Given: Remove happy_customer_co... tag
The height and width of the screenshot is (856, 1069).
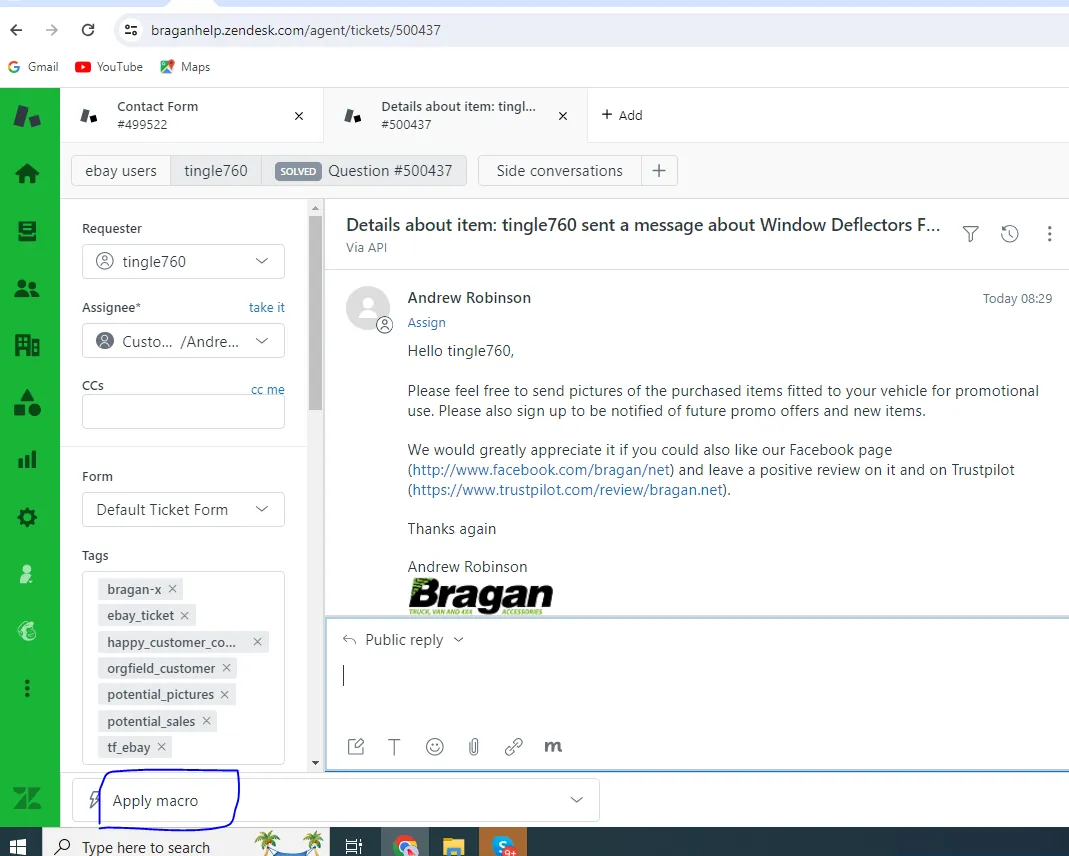Looking at the screenshot, I should point(257,642).
